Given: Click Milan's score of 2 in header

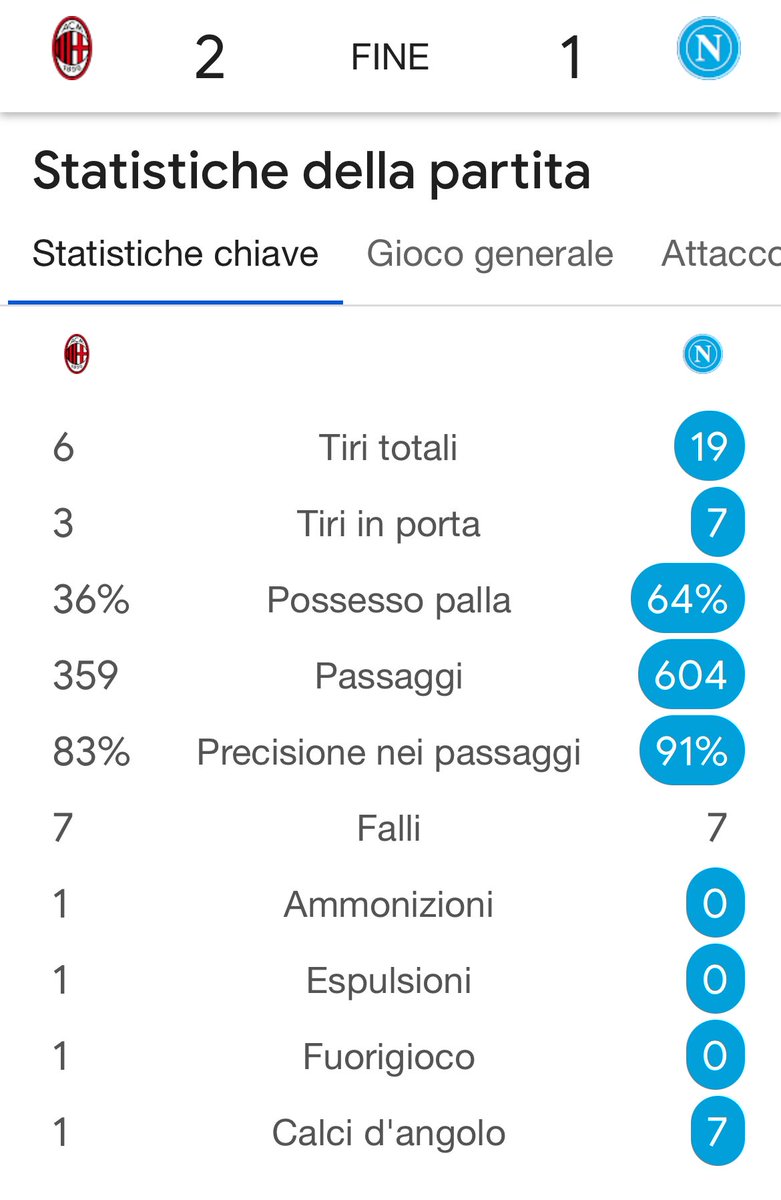Looking at the screenshot, I should coord(209,58).
